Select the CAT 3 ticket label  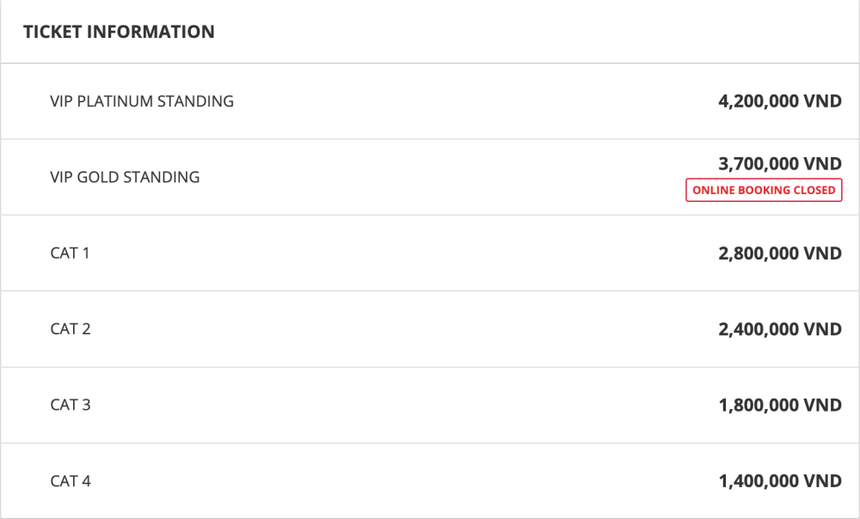[x=70, y=405]
